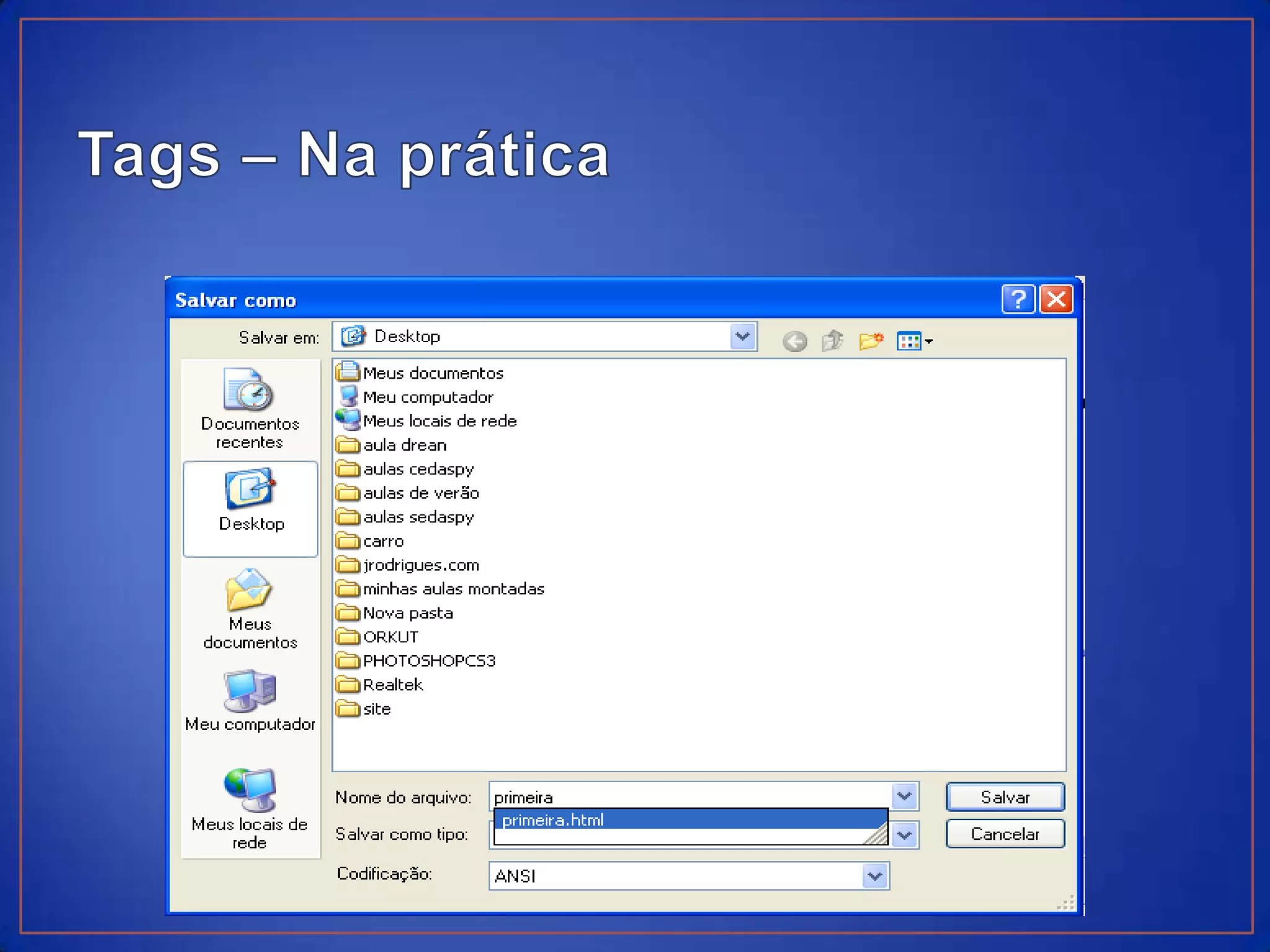The width and height of the screenshot is (1270, 952).
Task: Select the jrodrigues.com folder
Action: point(420,565)
